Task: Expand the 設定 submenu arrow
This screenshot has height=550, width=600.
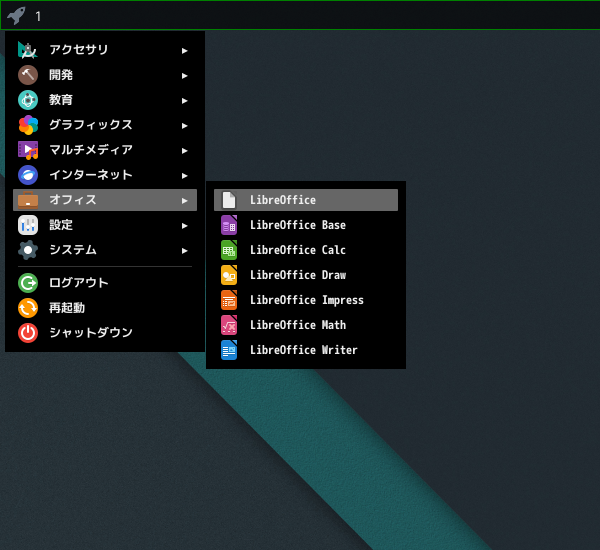Action: [184, 226]
